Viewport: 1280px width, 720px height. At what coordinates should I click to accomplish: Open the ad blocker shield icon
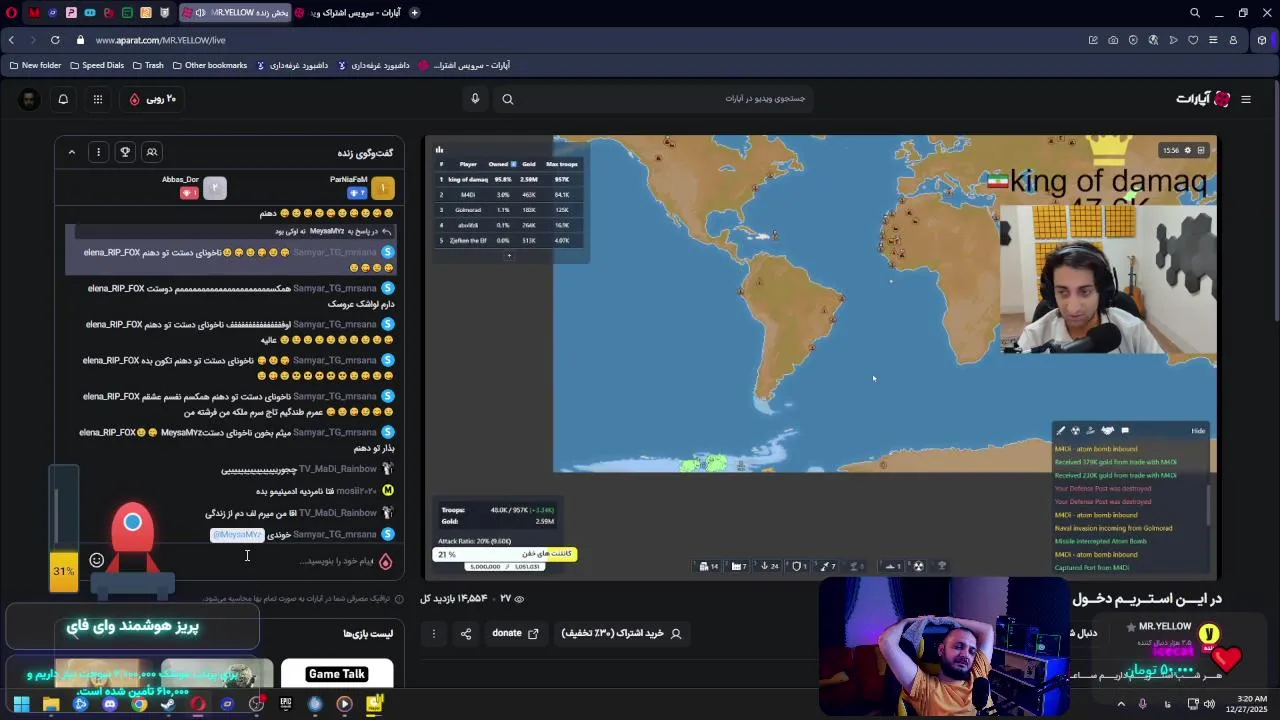click(1133, 40)
